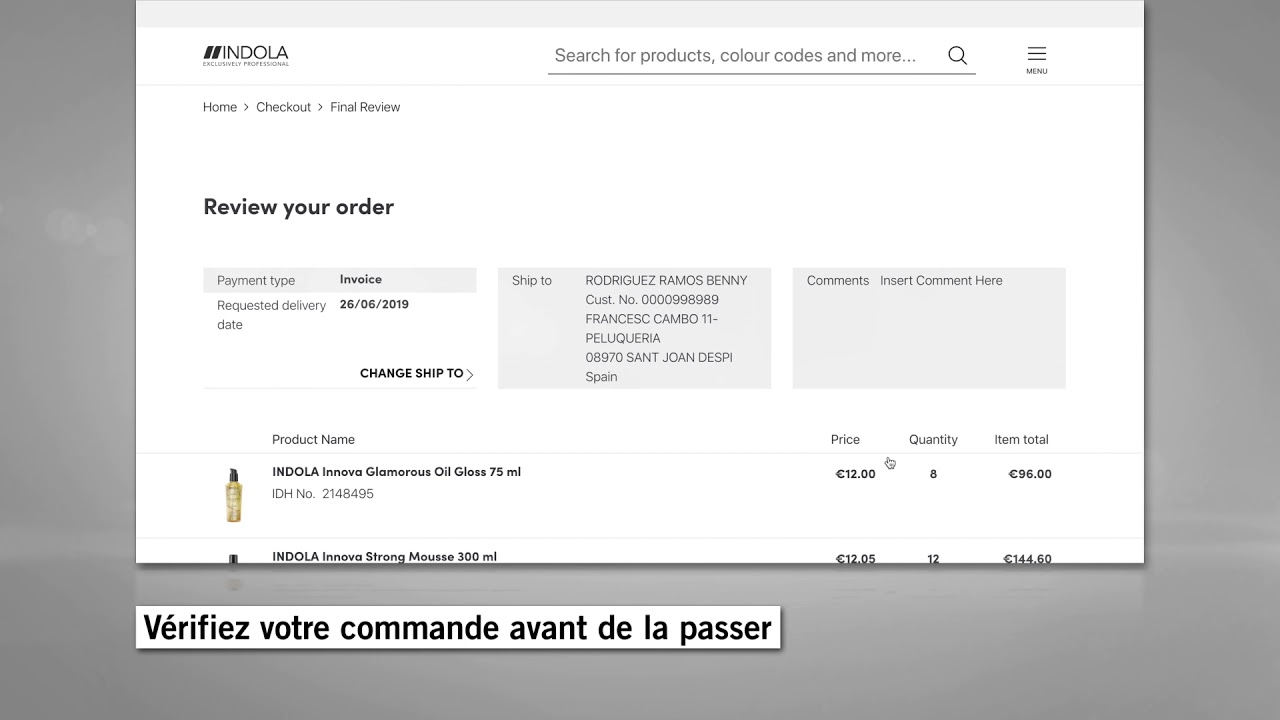Click the €96.00 item total

point(1029,474)
